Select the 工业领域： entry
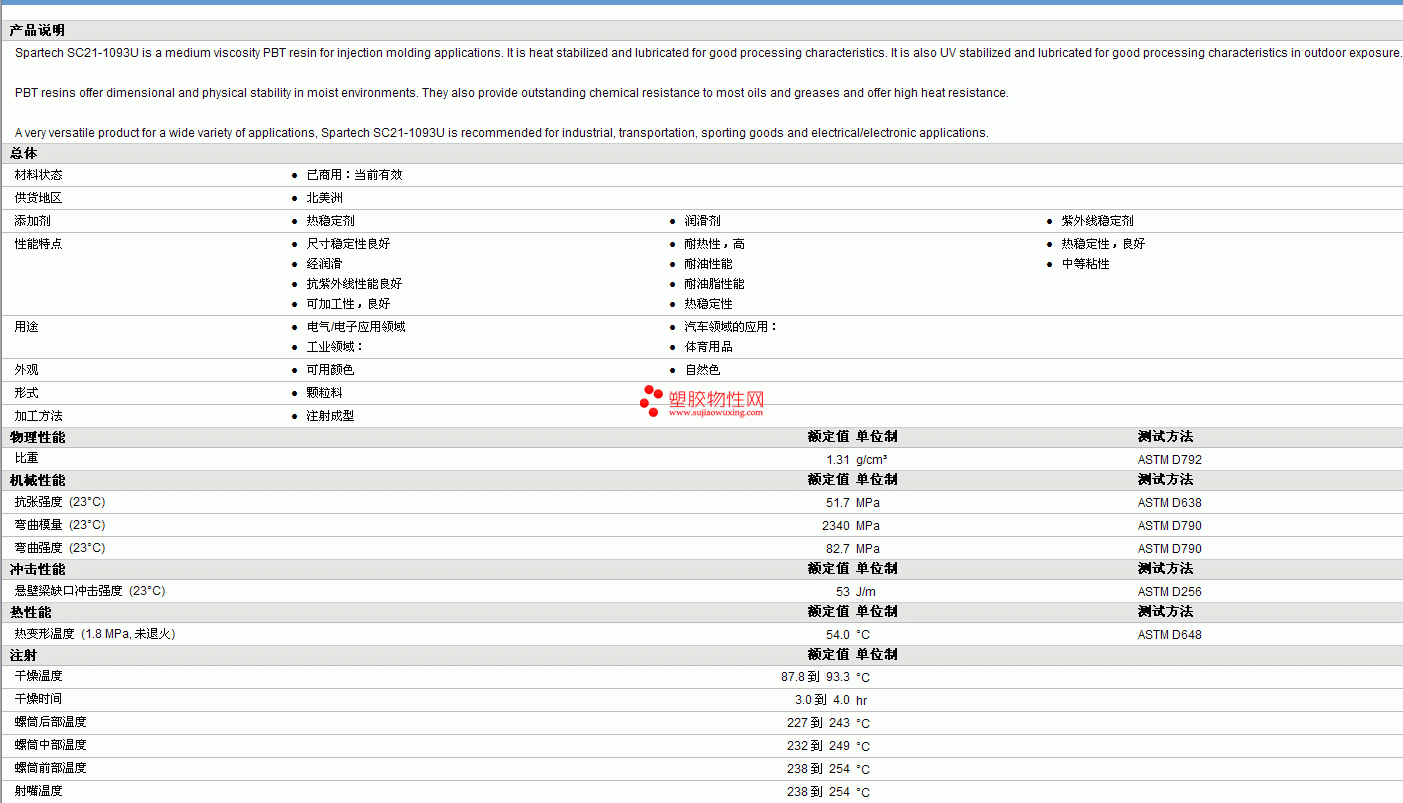The width and height of the screenshot is (1403, 803). pyautogui.click(x=335, y=347)
